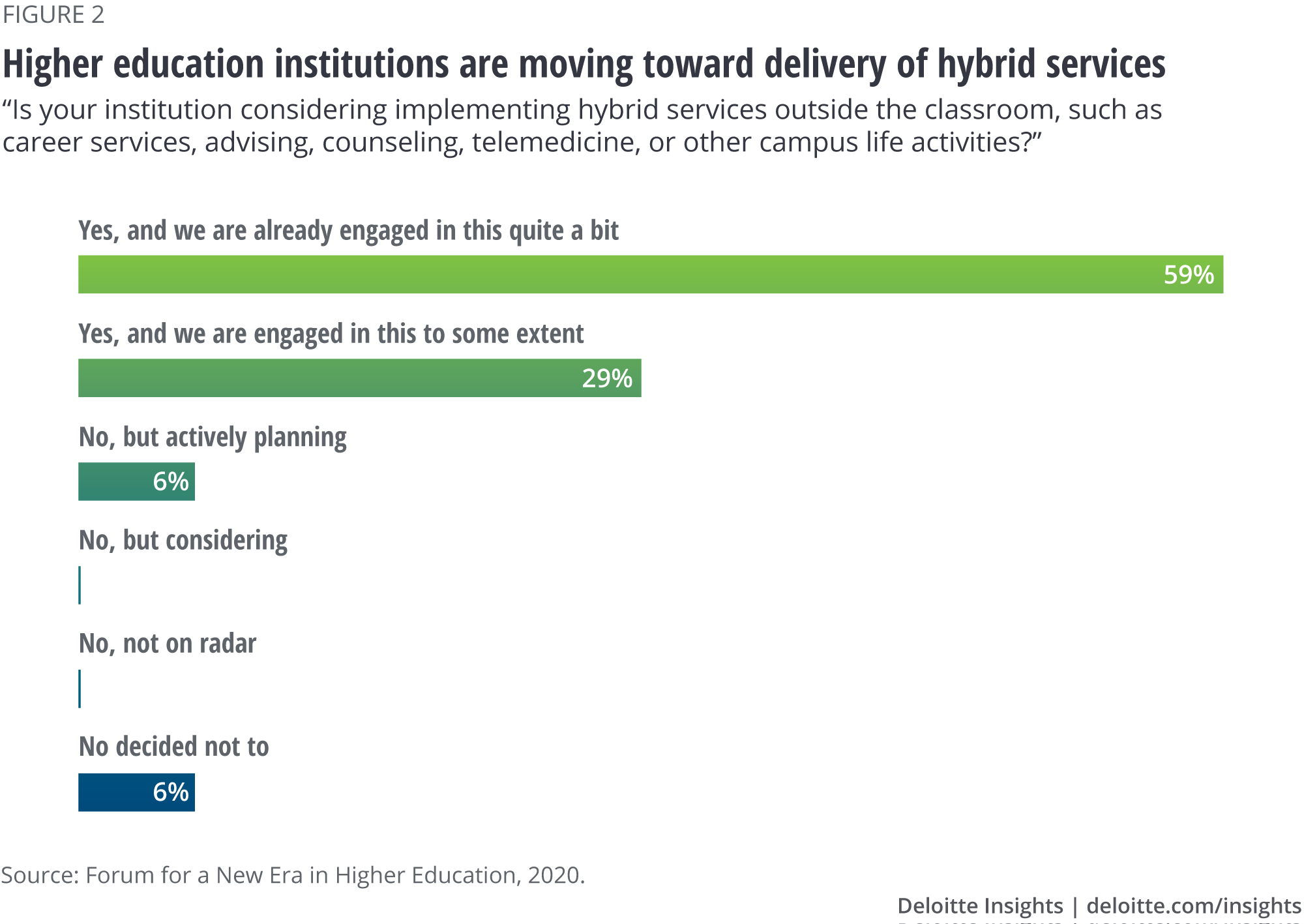Click the 'Deloitte Insights' footer text

(x=980, y=906)
